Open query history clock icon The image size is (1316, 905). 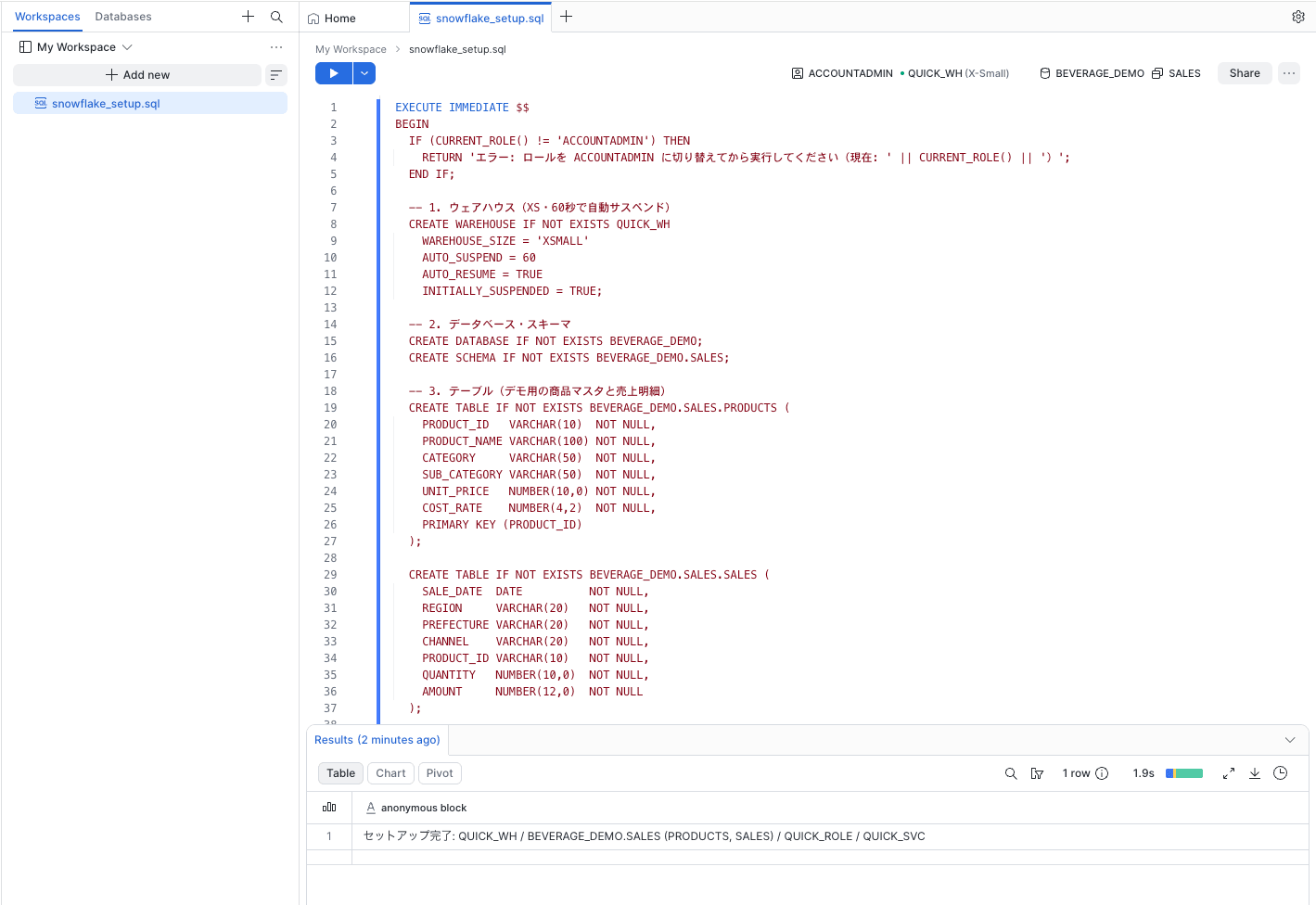(1281, 773)
